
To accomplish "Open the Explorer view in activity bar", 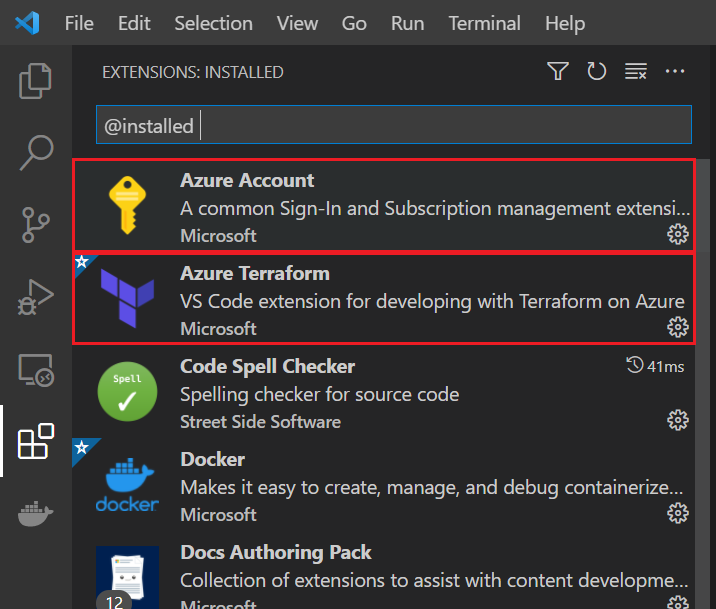I will (35, 81).
